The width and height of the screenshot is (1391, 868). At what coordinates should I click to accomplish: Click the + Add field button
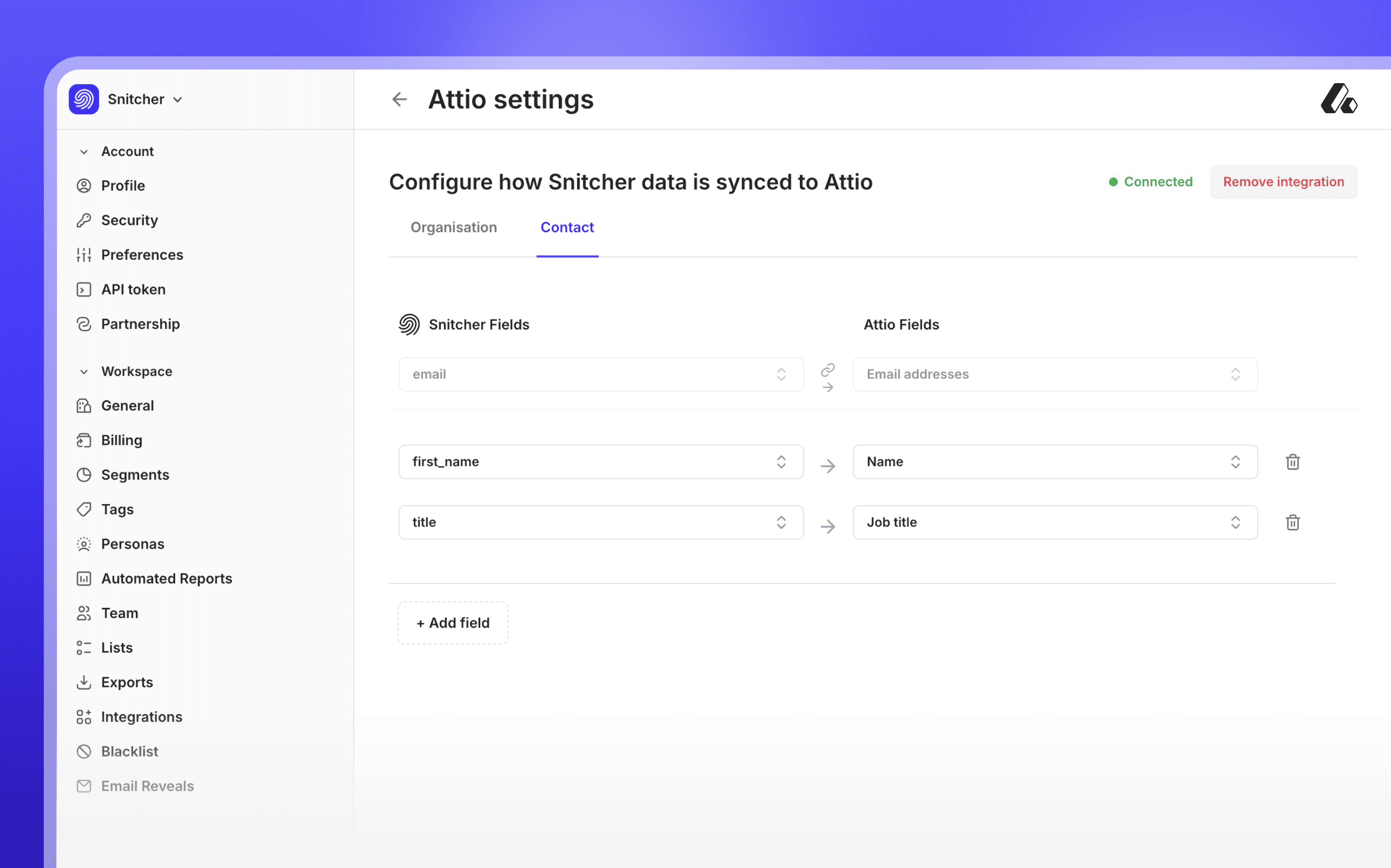pyautogui.click(x=453, y=623)
